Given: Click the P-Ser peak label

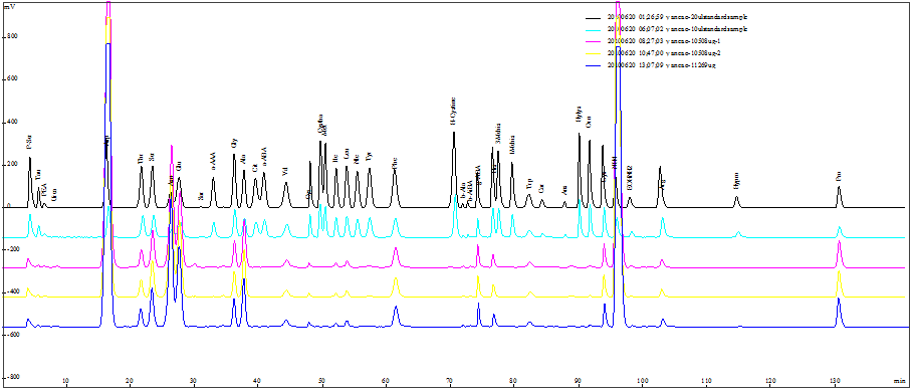Looking at the screenshot, I should click(29, 142).
